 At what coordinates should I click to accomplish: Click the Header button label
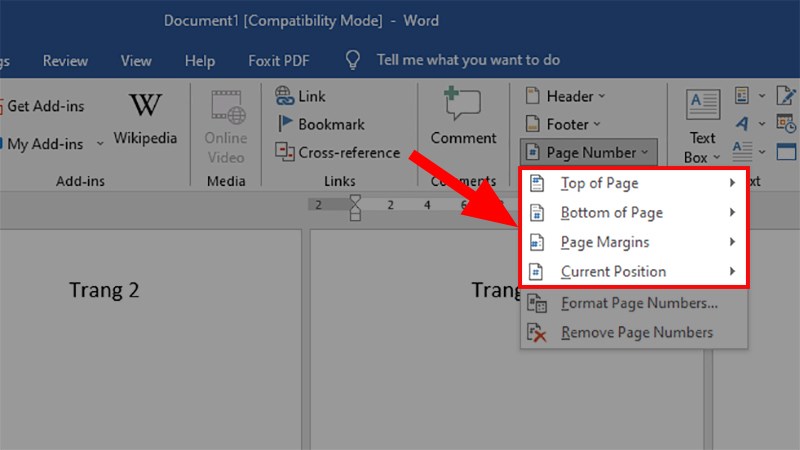(570, 96)
